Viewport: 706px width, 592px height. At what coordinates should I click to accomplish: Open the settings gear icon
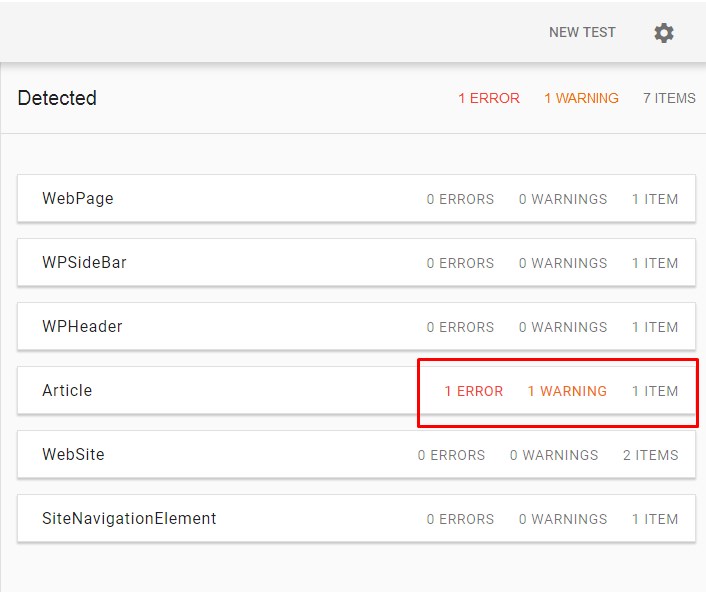click(664, 33)
